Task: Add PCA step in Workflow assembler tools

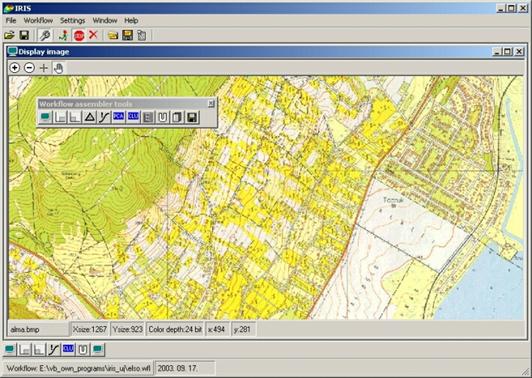Action: pyautogui.click(x=119, y=117)
